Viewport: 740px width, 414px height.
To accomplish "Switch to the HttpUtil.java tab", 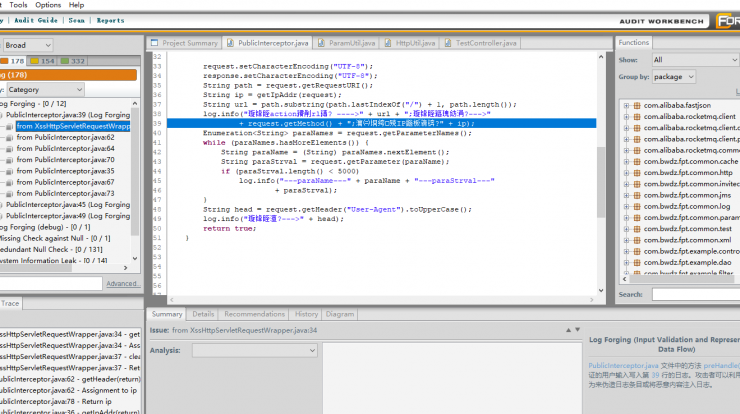I will click(410, 43).
